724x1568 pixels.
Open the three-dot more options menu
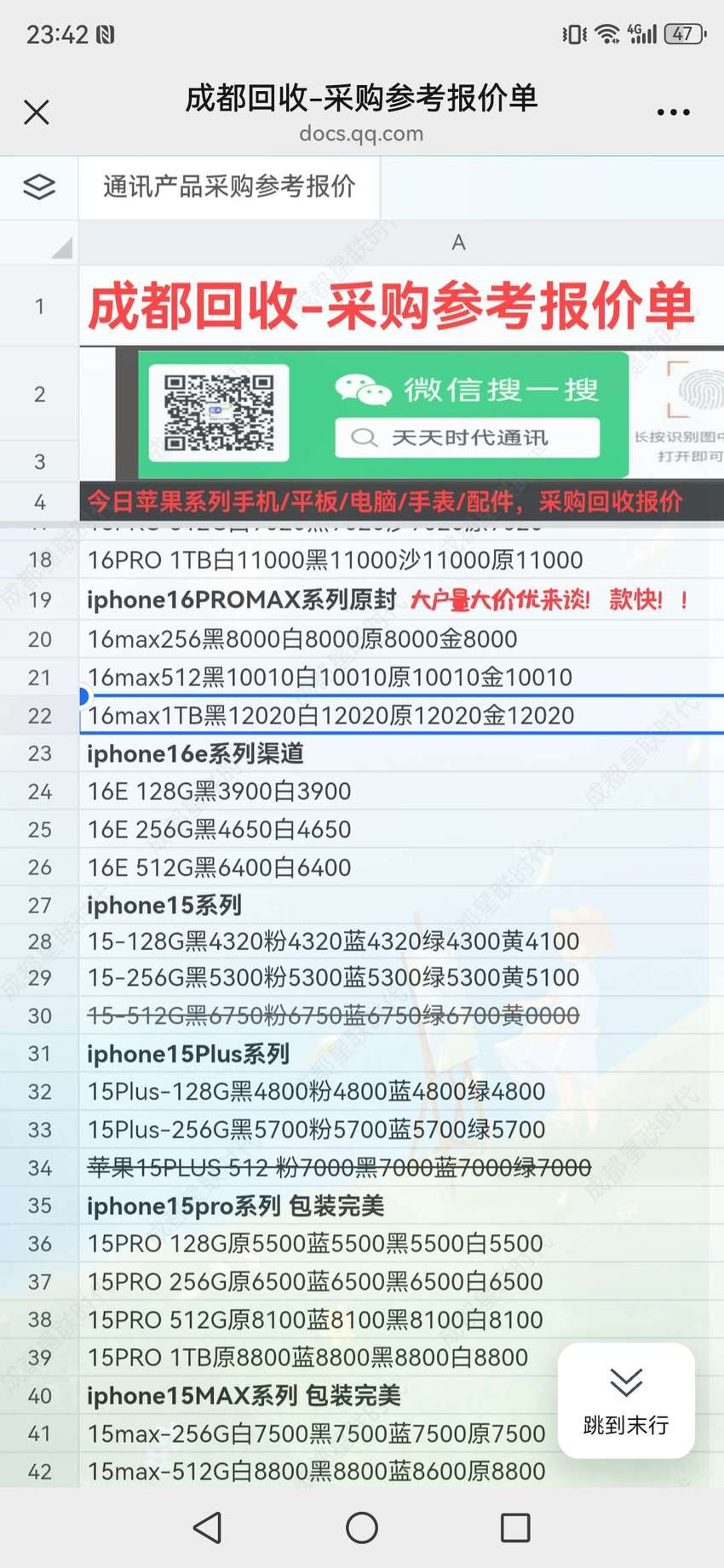673,112
